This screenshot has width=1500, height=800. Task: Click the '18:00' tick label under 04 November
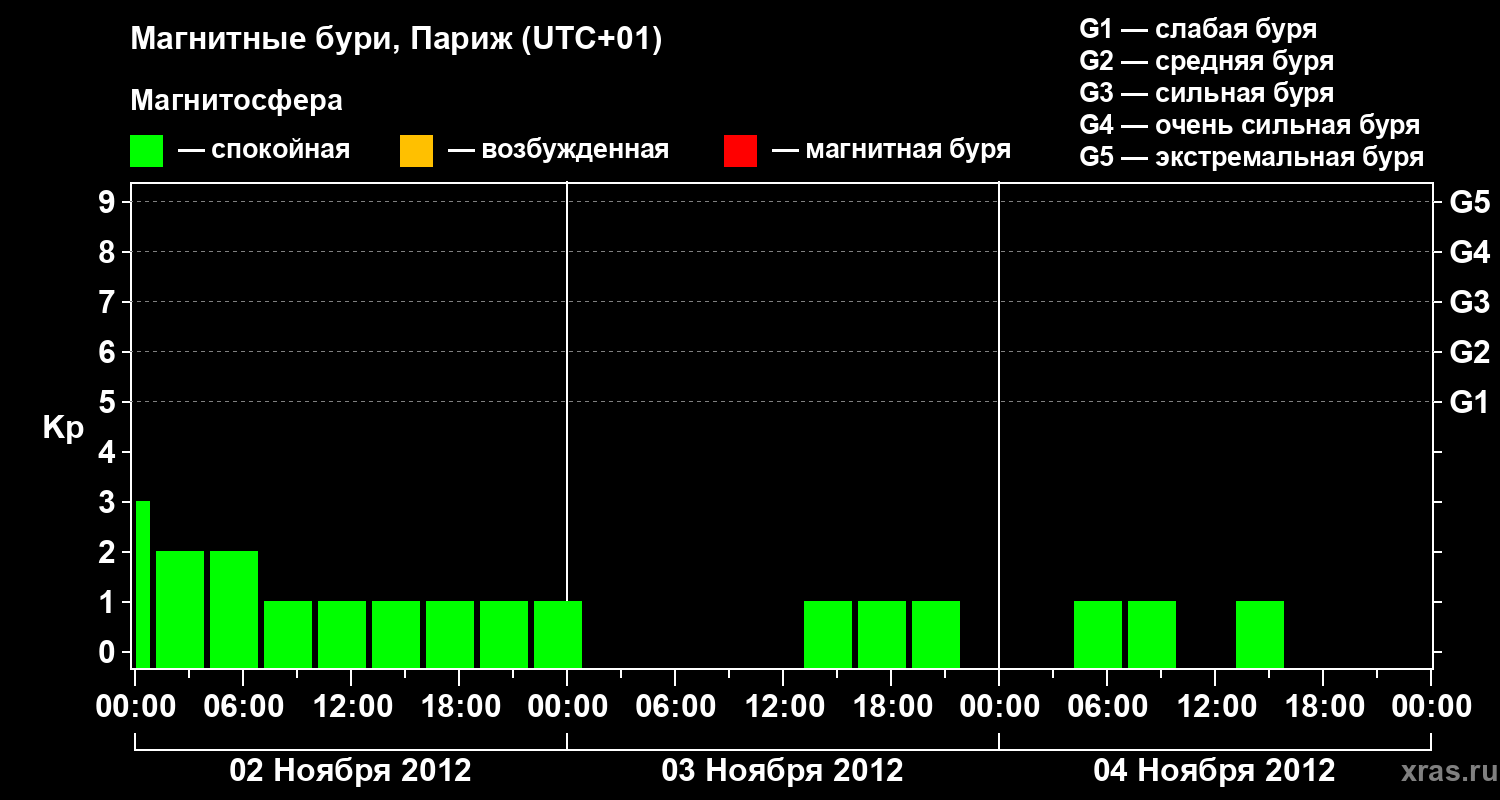(1323, 706)
